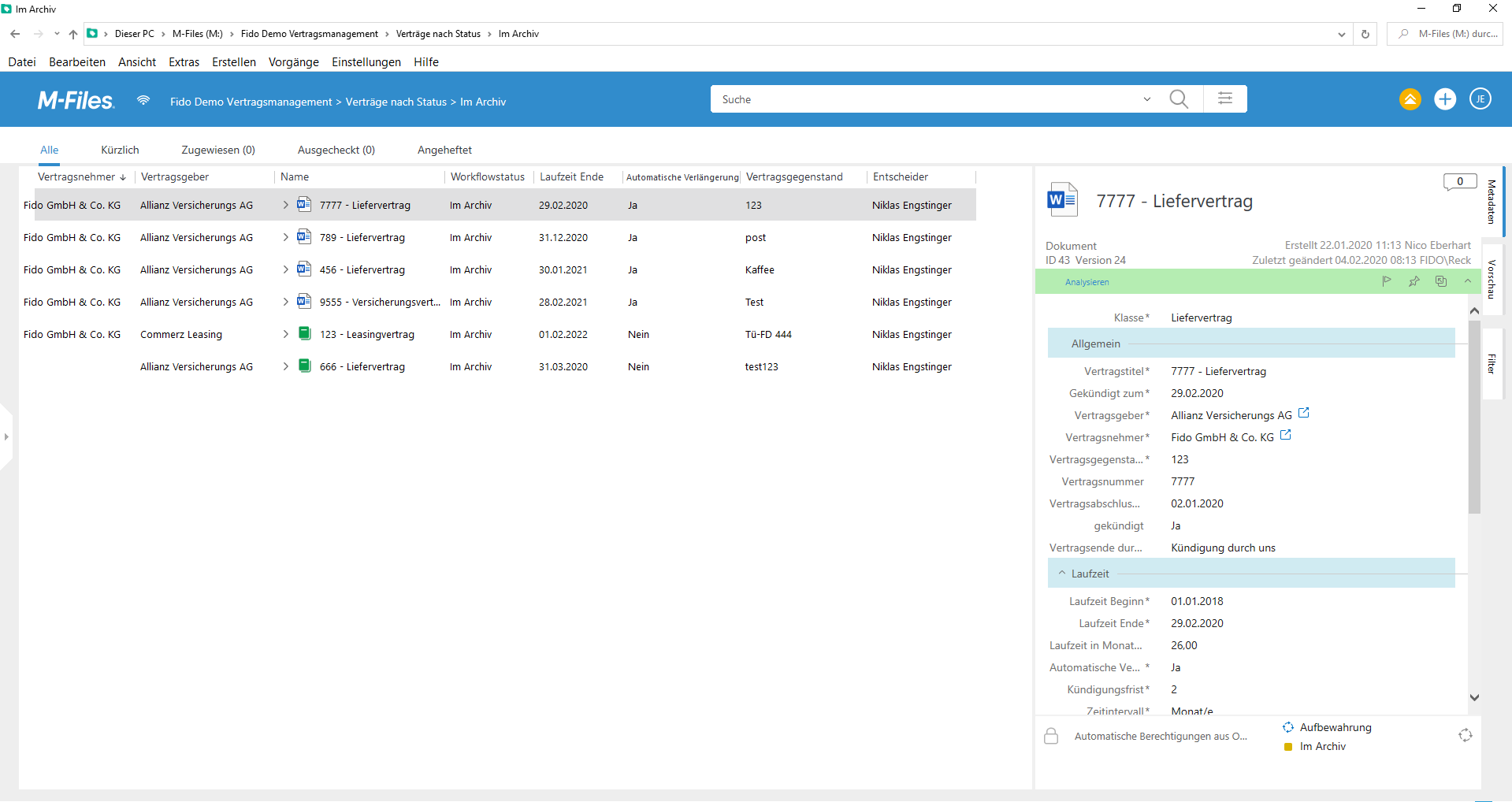The height and width of the screenshot is (802, 1512).
Task: Open the Vorgänge menu
Action: point(293,62)
